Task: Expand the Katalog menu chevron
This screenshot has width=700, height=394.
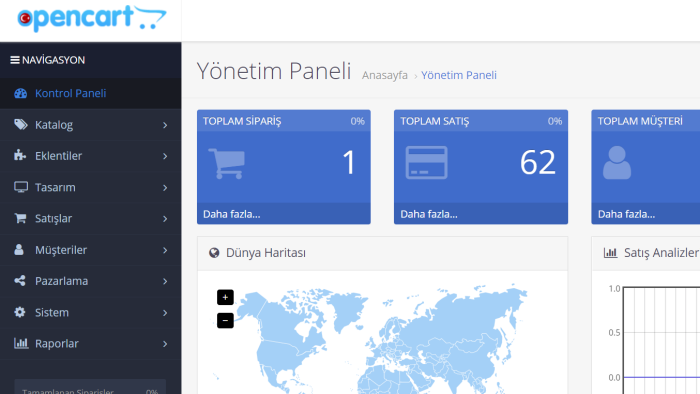Action: tap(165, 125)
